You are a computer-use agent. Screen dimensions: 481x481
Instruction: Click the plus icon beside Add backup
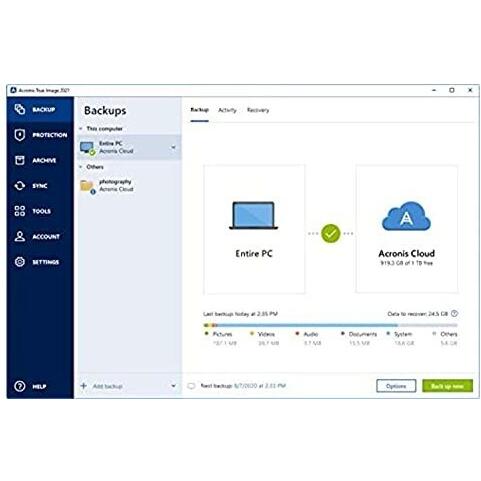pyautogui.click(x=84, y=386)
